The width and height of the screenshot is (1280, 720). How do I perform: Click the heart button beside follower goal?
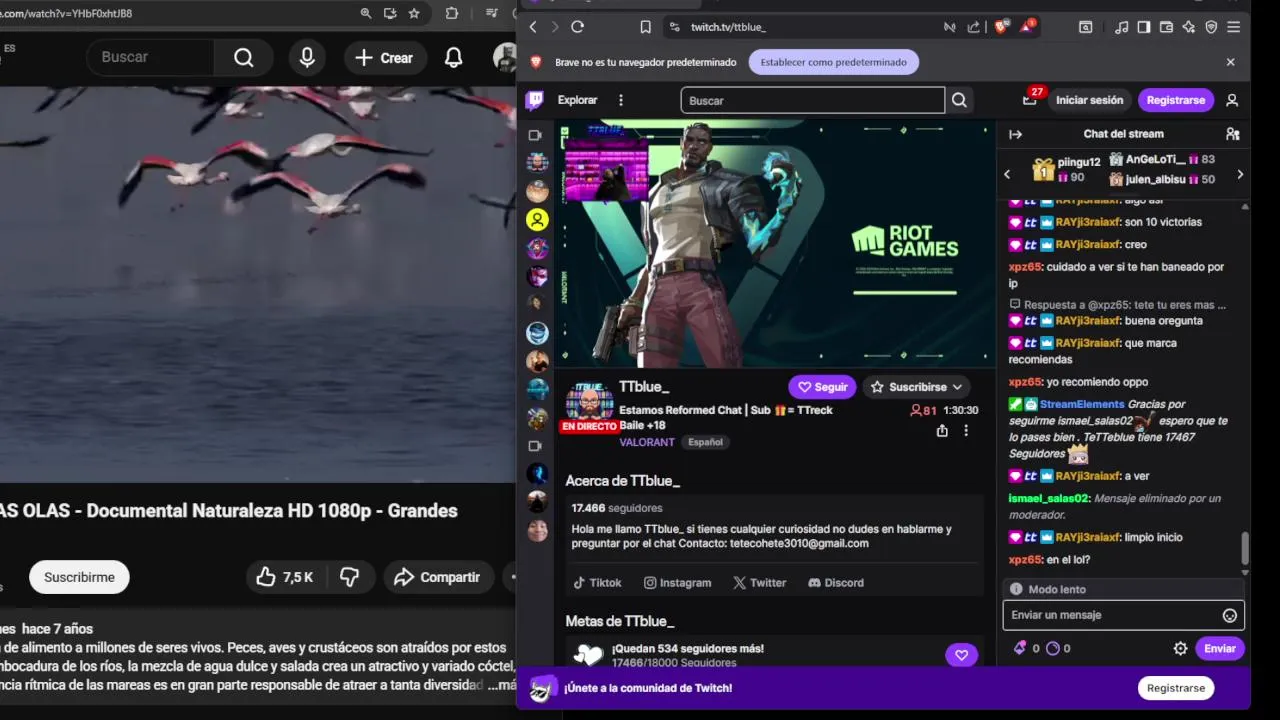961,655
